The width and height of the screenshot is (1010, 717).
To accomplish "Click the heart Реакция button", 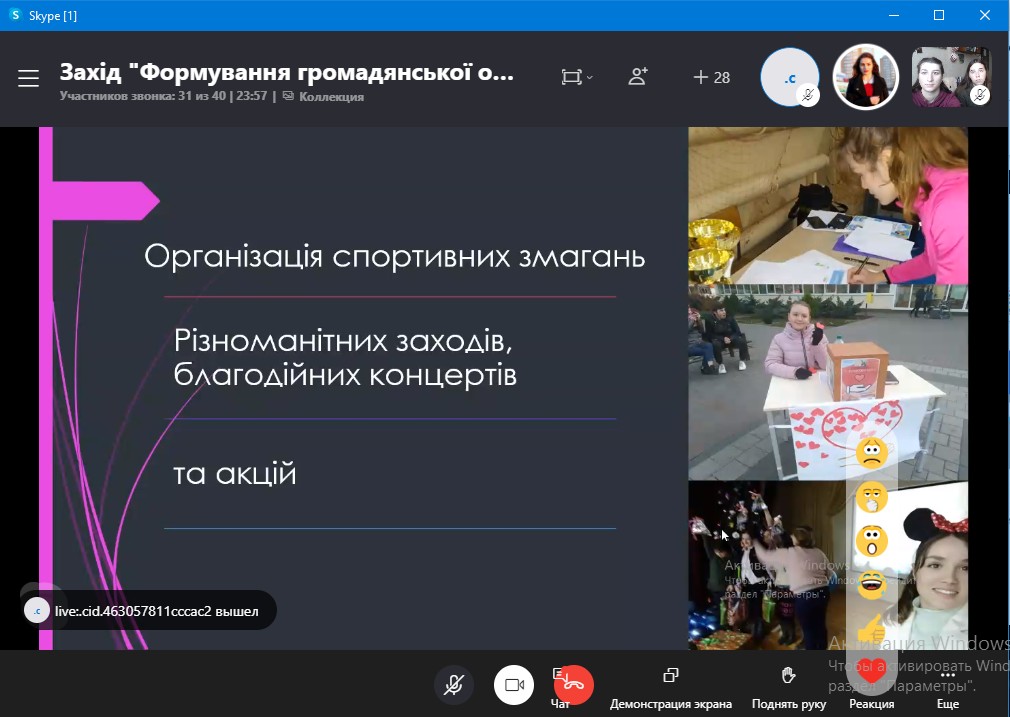I will [871, 677].
